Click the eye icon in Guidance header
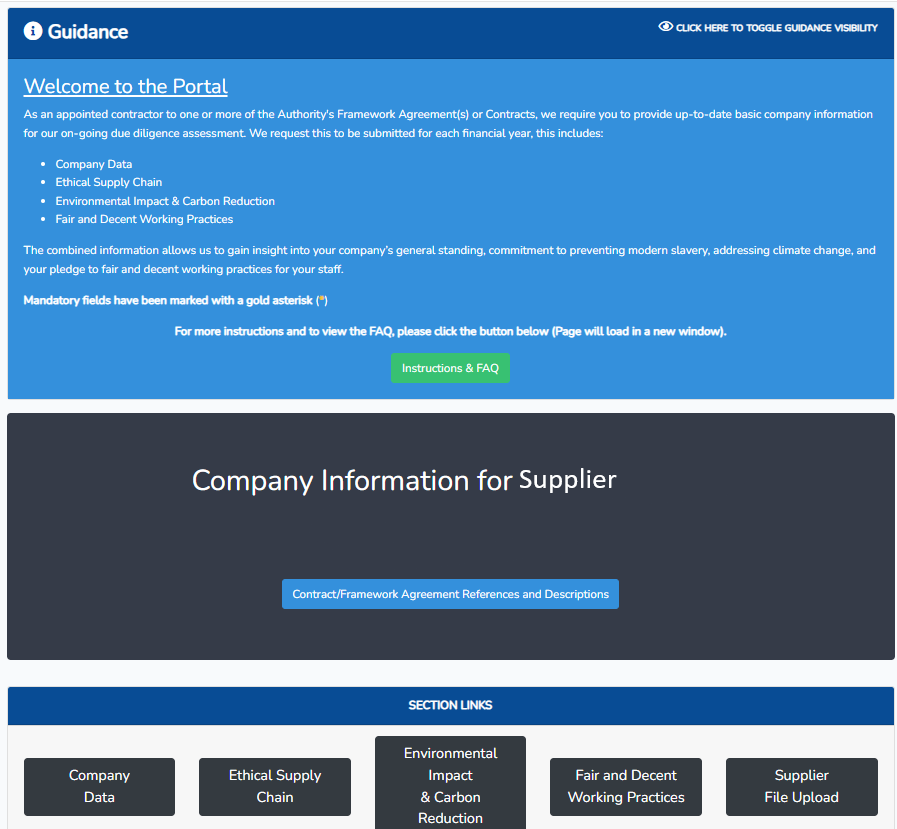Viewport: 897px width, 829px height. tap(665, 27)
